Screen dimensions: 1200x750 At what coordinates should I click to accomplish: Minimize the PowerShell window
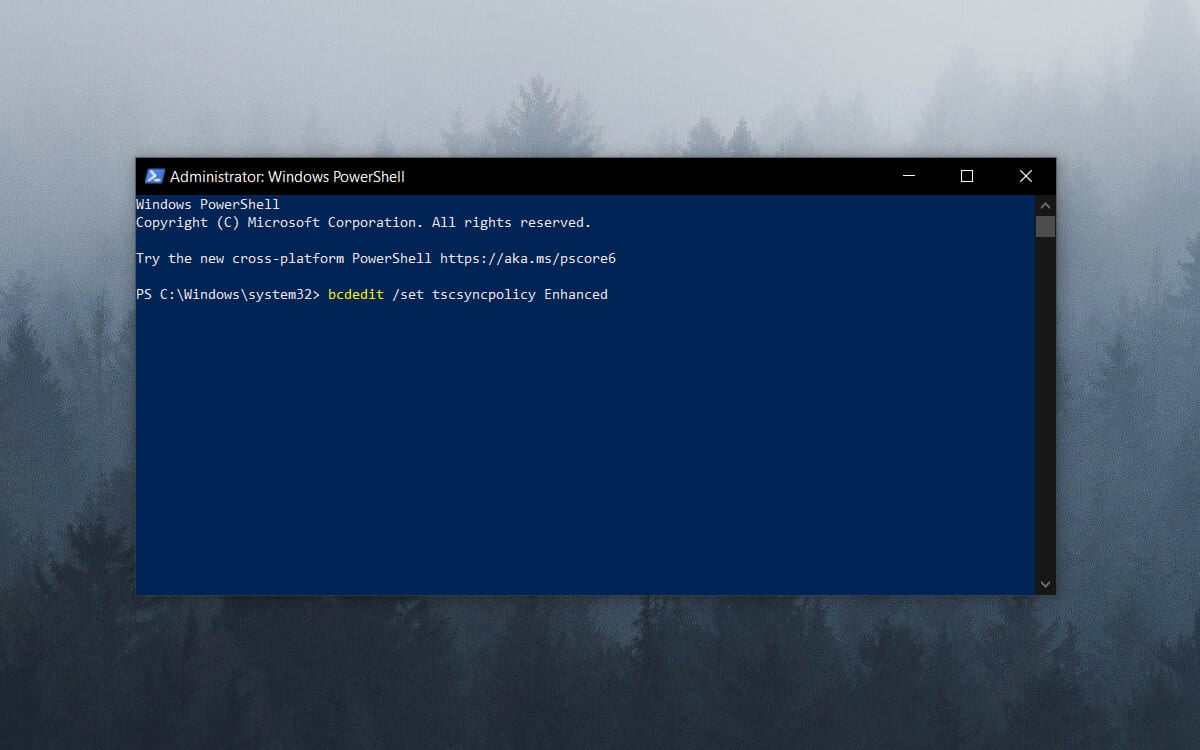pos(908,176)
